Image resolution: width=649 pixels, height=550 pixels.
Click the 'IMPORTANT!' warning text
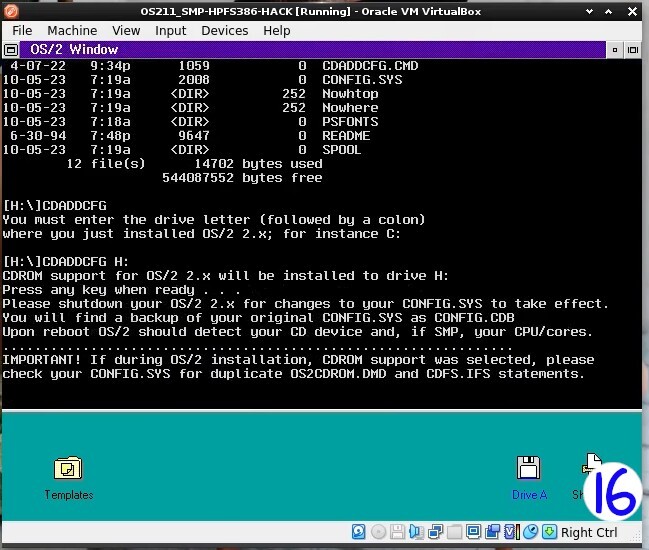(x=42, y=360)
